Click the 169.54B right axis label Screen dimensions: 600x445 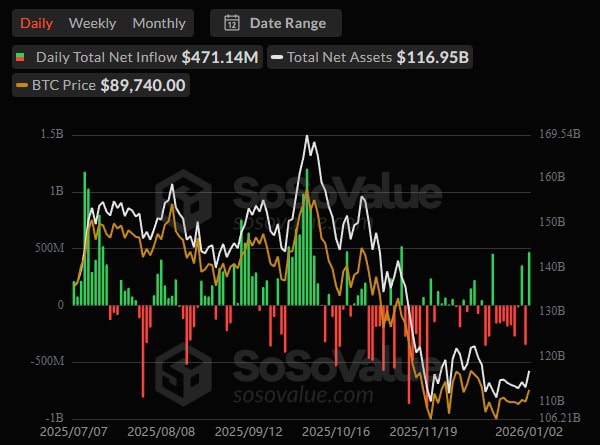click(x=559, y=134)
